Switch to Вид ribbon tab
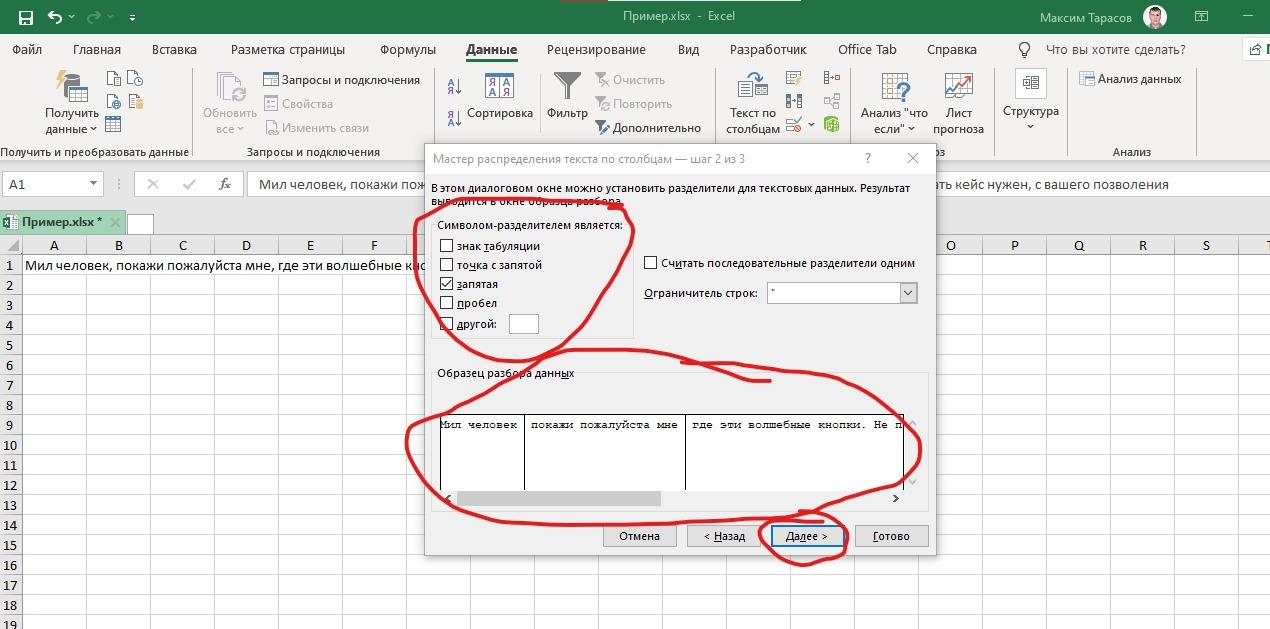Screen dimensions: 1270x629 688,50
